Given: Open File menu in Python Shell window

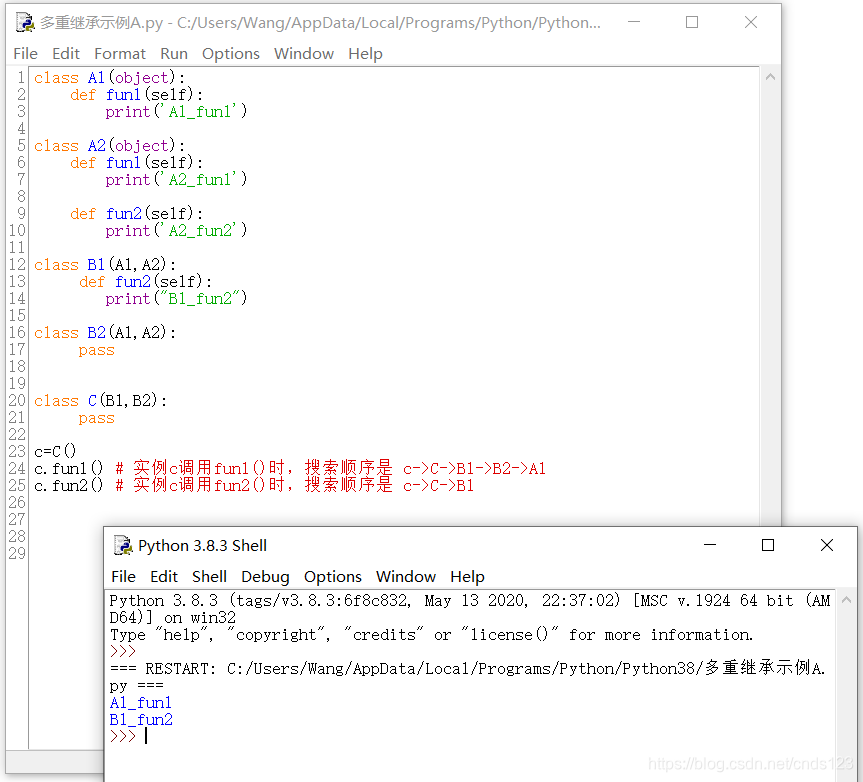Looking at the screenshot, I should coord(123,576).
